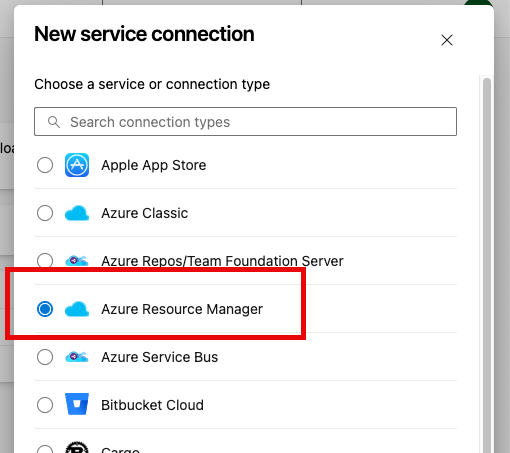Select the Bitbucket Cloud radio button

point(45,405)
